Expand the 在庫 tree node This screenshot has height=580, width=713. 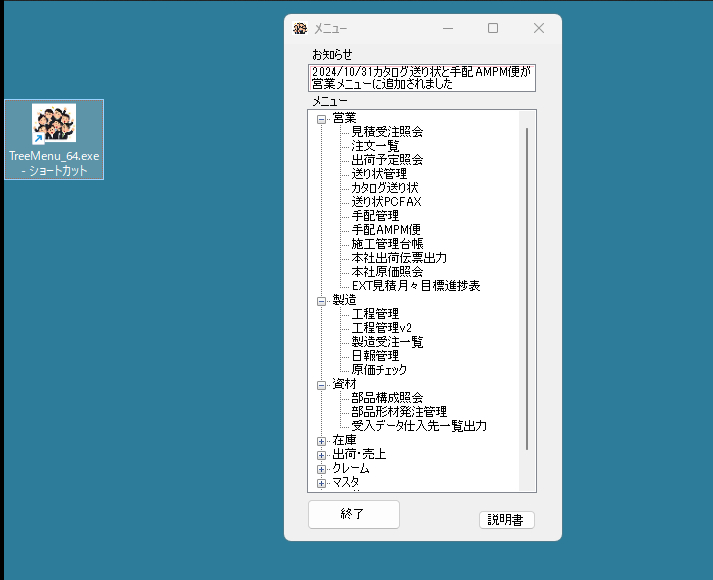coord(322,440)
